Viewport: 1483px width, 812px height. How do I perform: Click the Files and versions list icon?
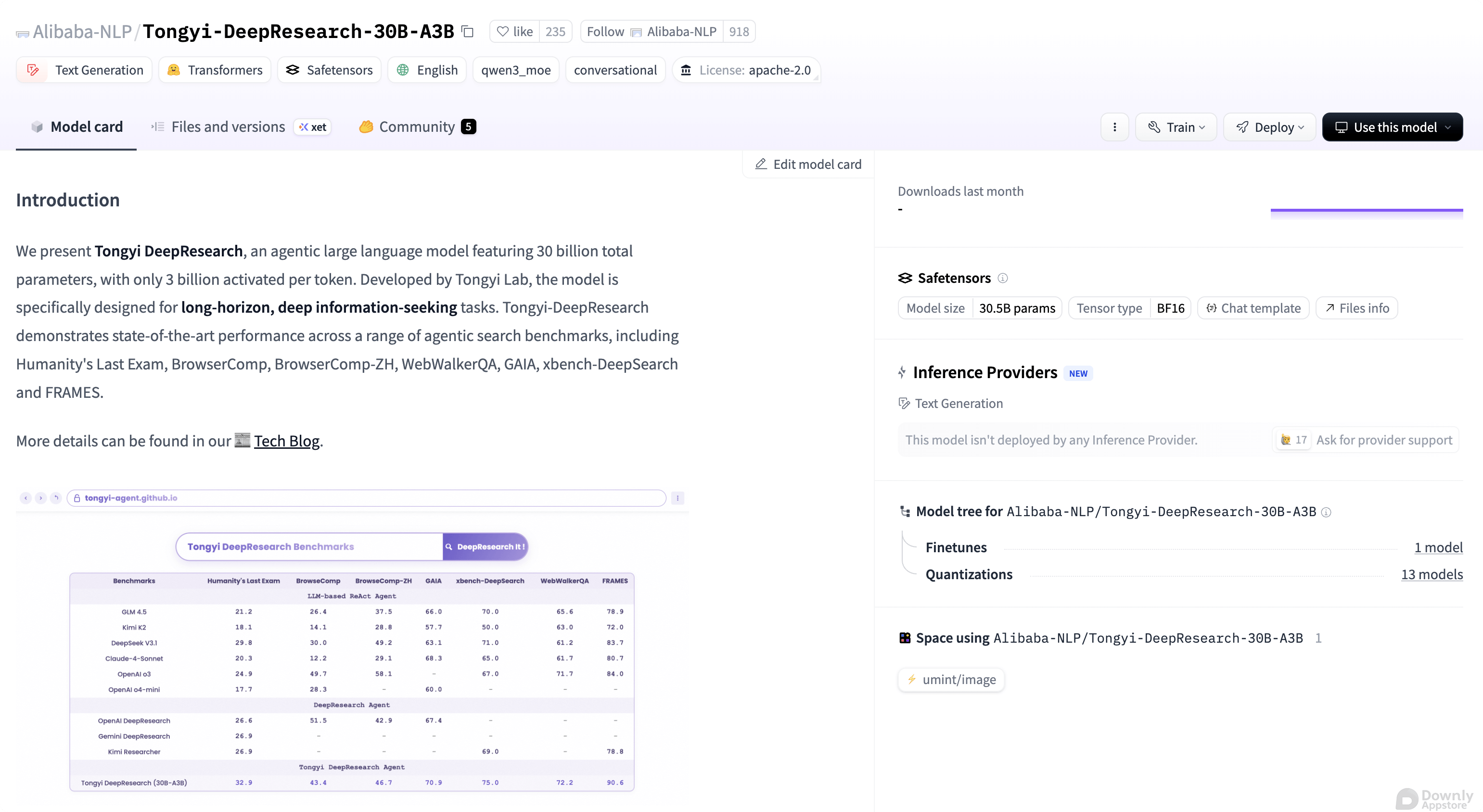click(158, 127)
